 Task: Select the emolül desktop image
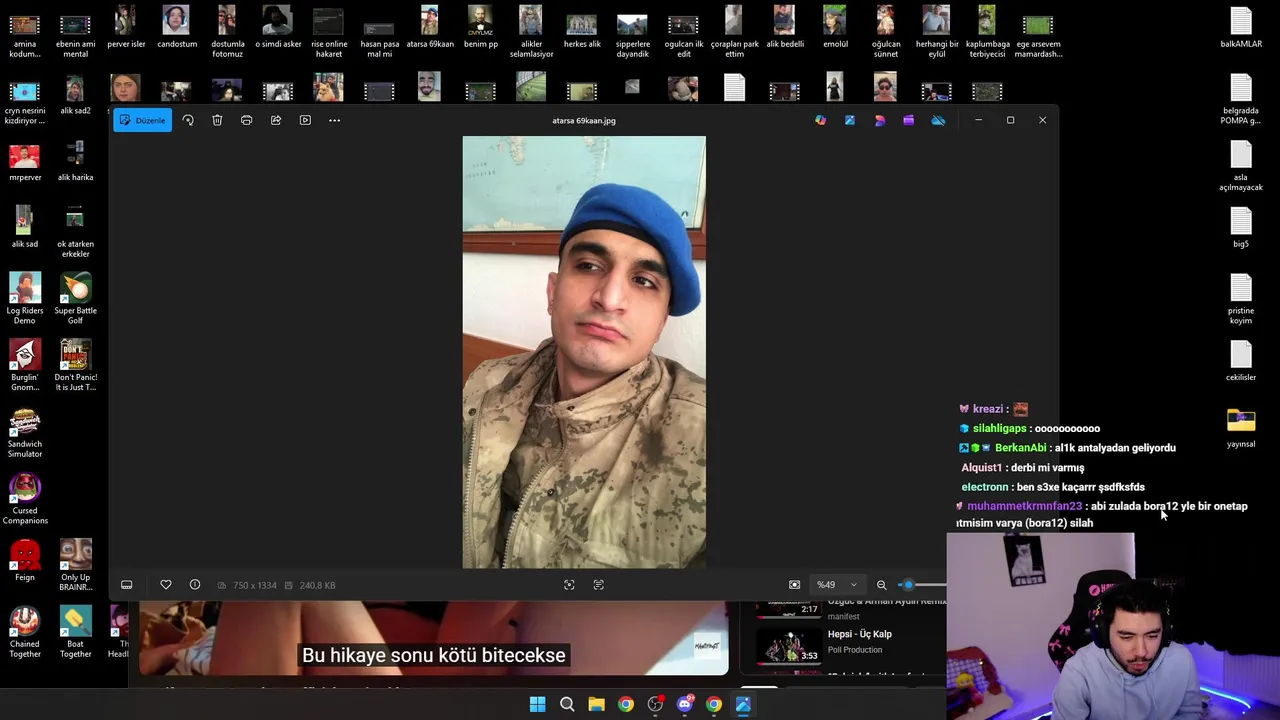point(835,27)
